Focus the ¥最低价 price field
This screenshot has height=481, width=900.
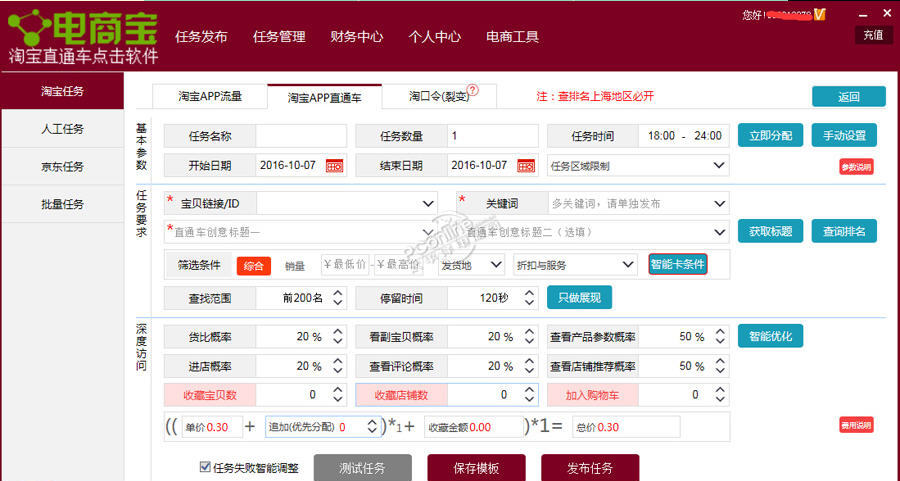point(345,265)
